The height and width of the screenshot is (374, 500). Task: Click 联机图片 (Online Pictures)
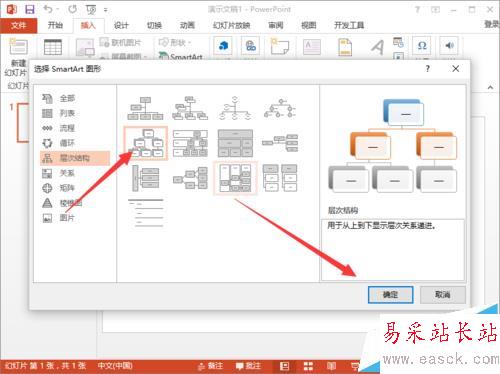[120, 42]
